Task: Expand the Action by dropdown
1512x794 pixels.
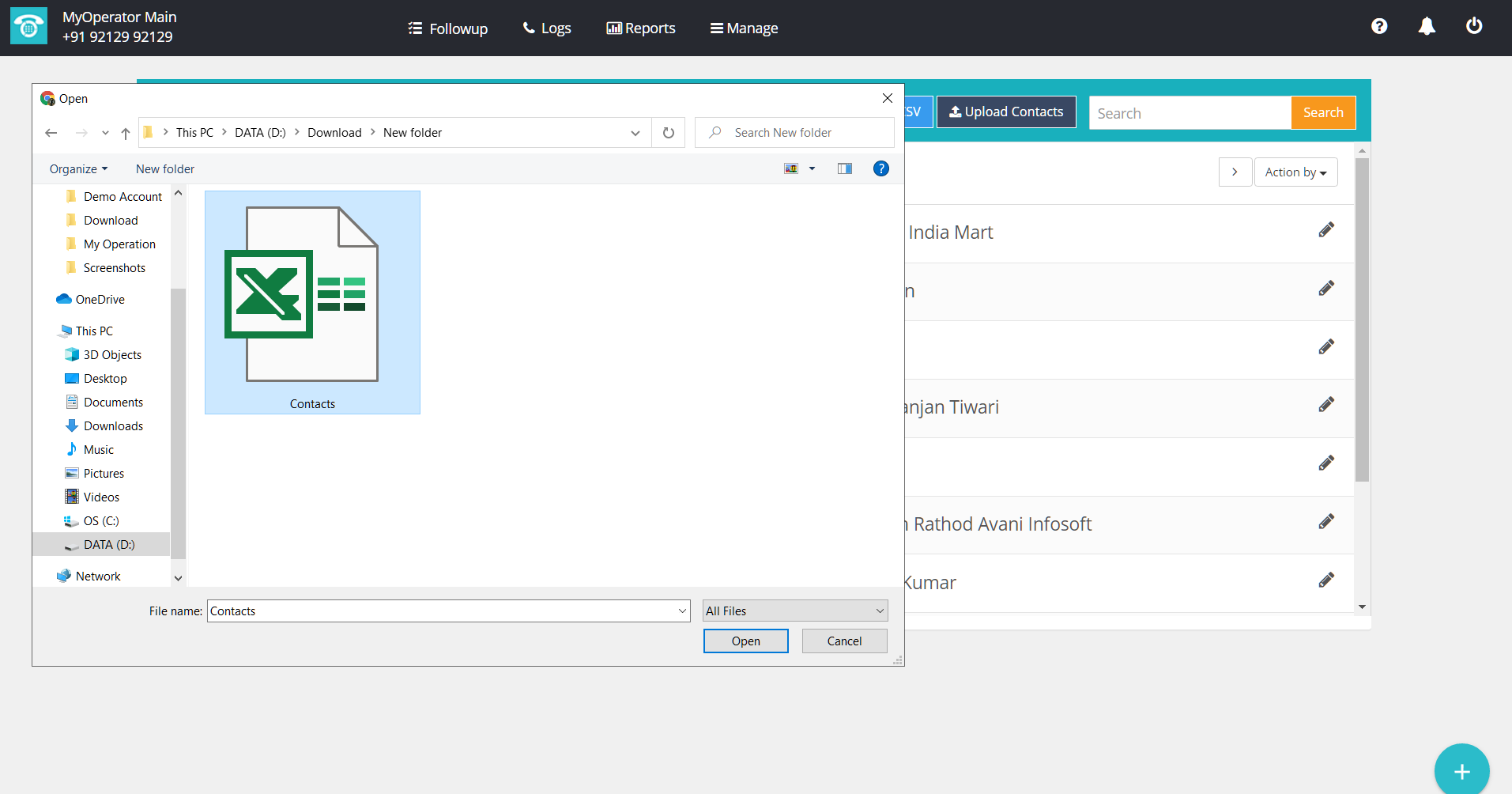Action: click(x=1295, y=172)
